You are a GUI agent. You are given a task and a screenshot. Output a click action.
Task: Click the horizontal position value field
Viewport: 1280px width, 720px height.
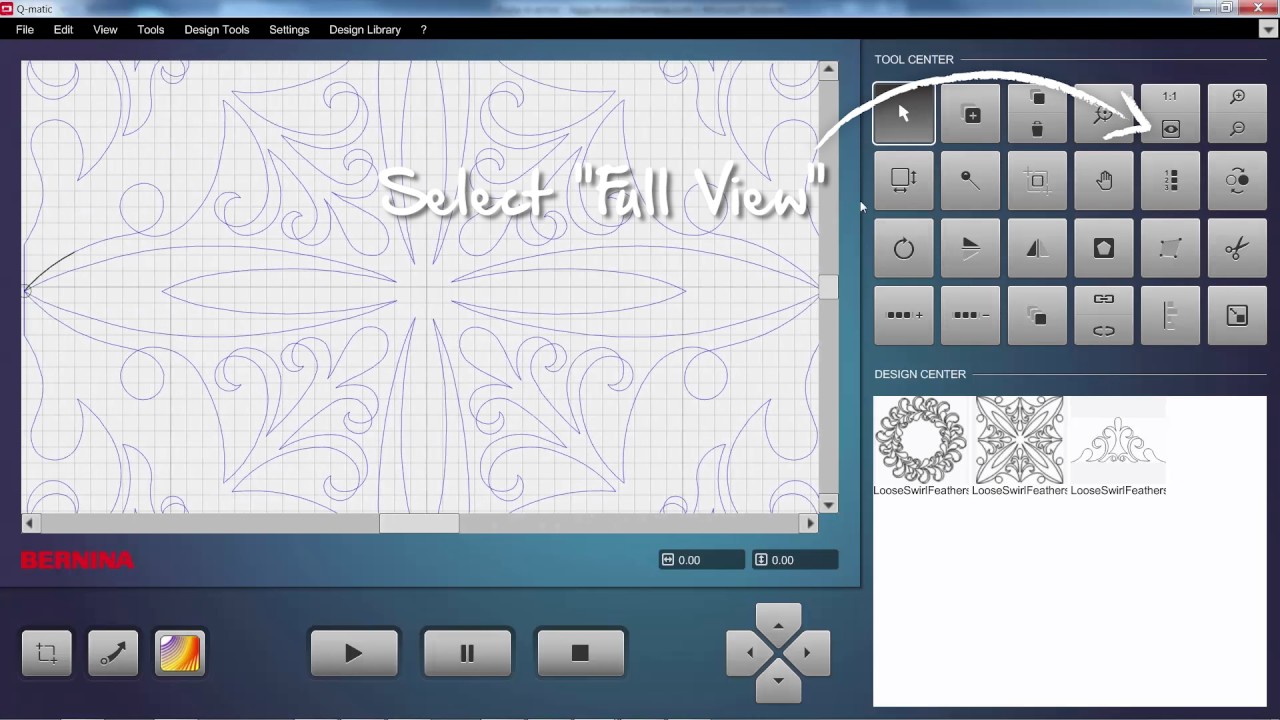[709, 560]
